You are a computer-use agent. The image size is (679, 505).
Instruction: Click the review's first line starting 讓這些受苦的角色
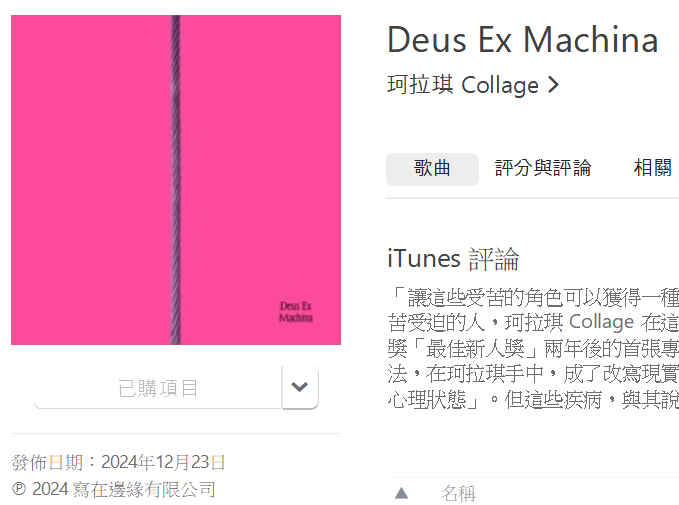pyautogui.click(x=533, y=297)
